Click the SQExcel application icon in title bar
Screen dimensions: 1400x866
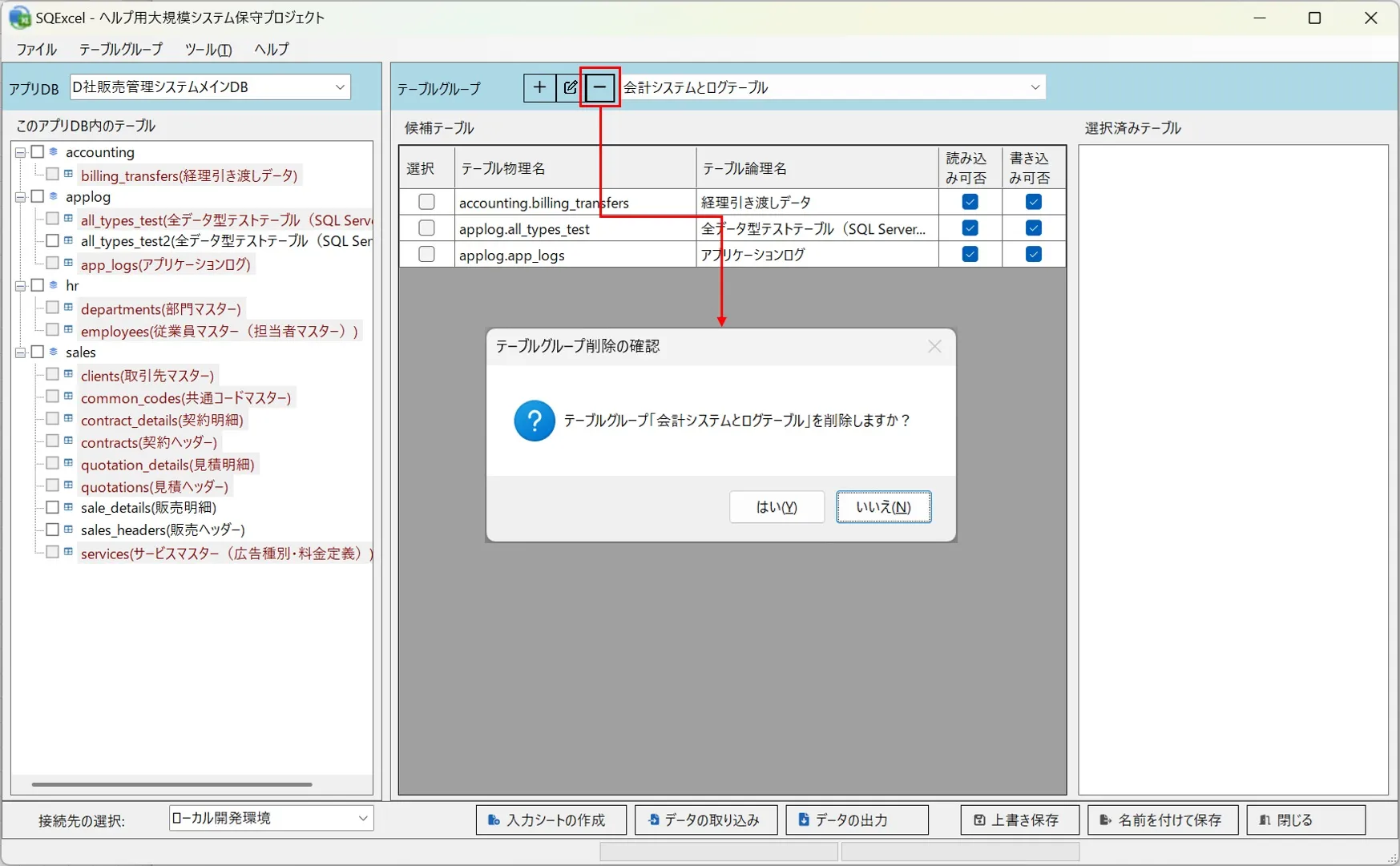coord(19,18)
